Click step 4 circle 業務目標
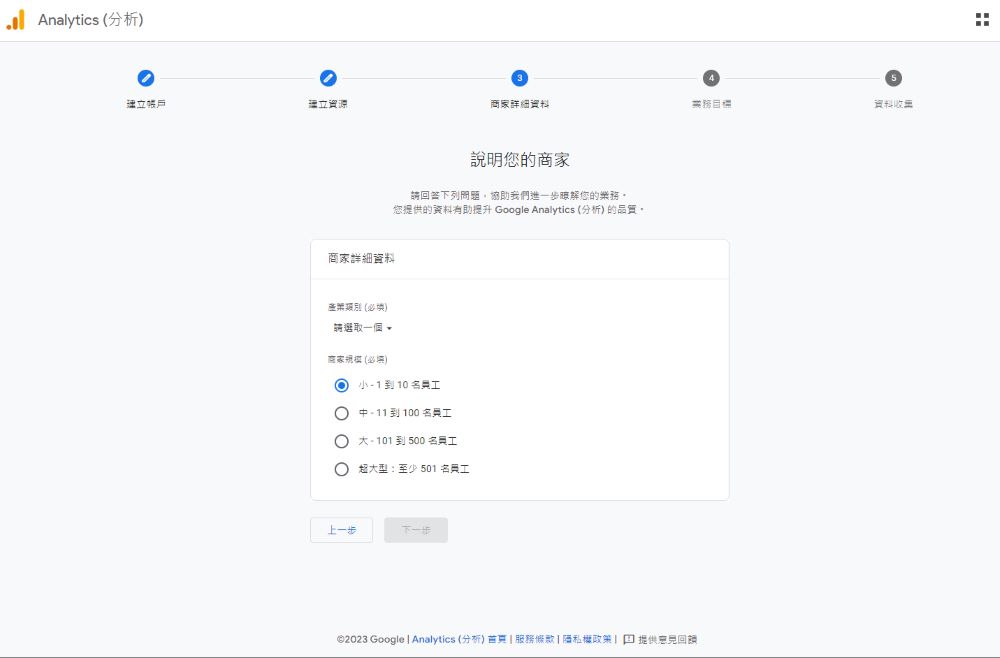This screenshot has width=1000, height=658. 711,78
